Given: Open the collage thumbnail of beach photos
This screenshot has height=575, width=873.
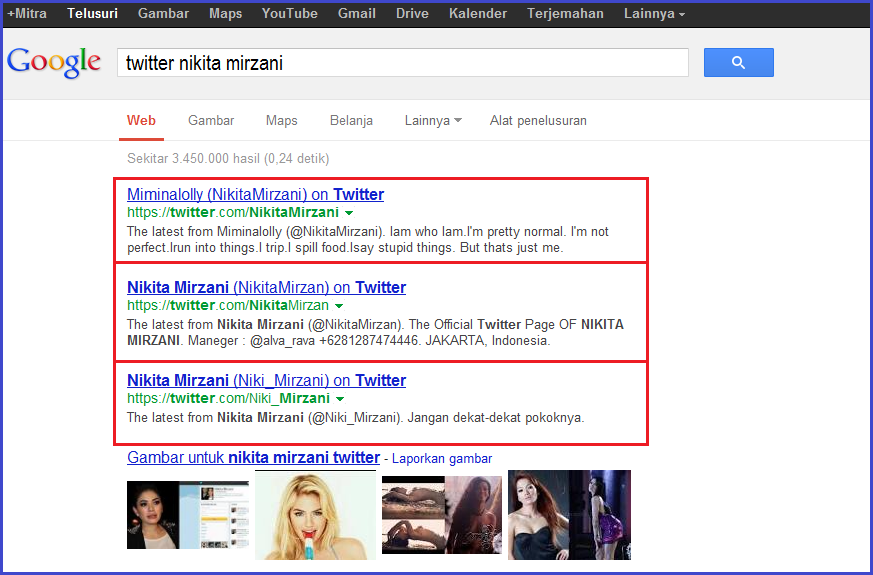Looking at the screenshot, I should pos(442,514).
